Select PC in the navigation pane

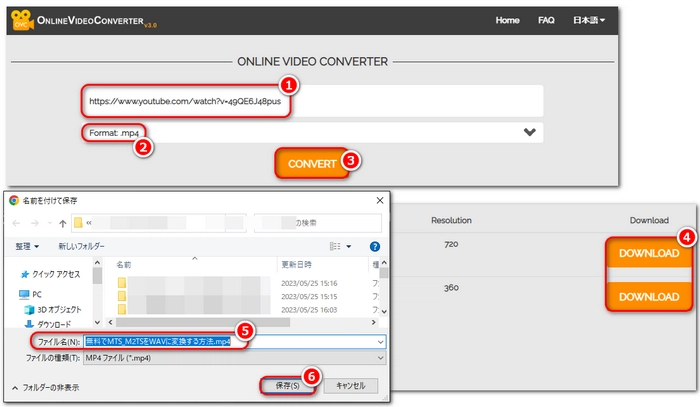pos(36,294)
